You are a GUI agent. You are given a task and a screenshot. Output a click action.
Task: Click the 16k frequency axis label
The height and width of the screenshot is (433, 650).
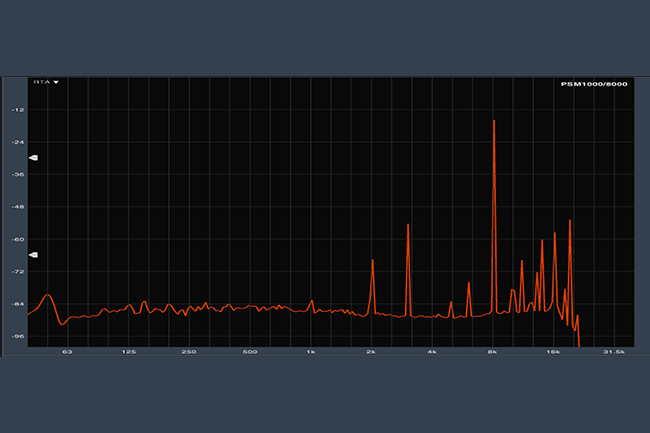(x=553, y=352)
